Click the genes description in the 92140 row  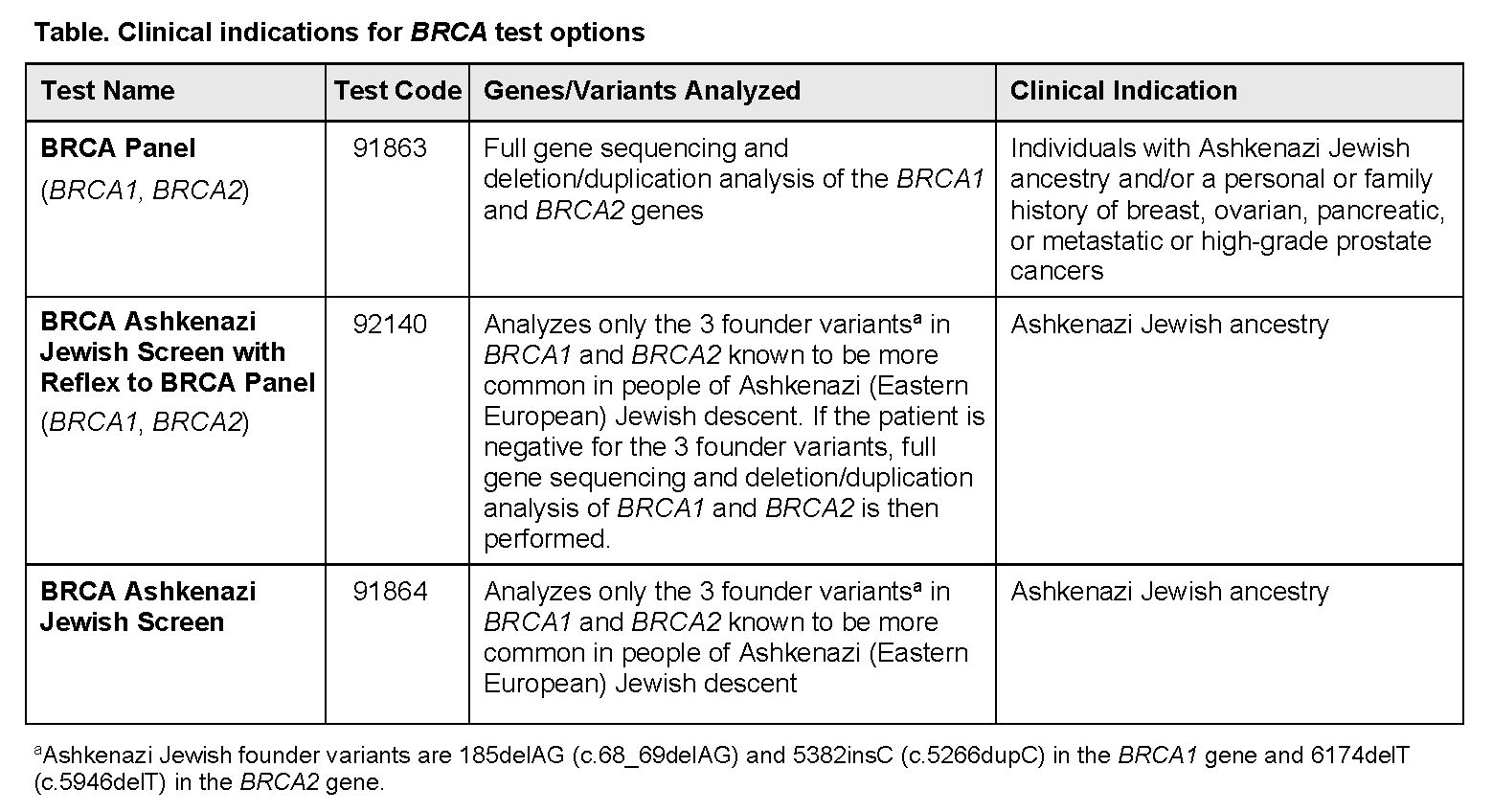733,431
